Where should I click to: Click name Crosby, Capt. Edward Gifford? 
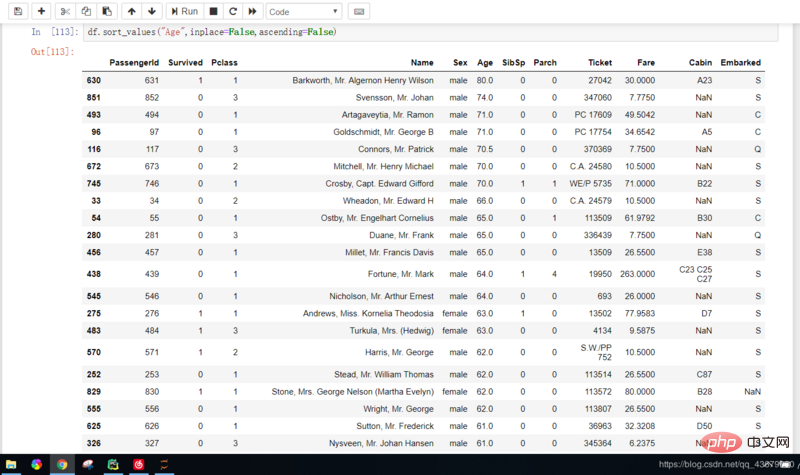click(x=380, y=183)
